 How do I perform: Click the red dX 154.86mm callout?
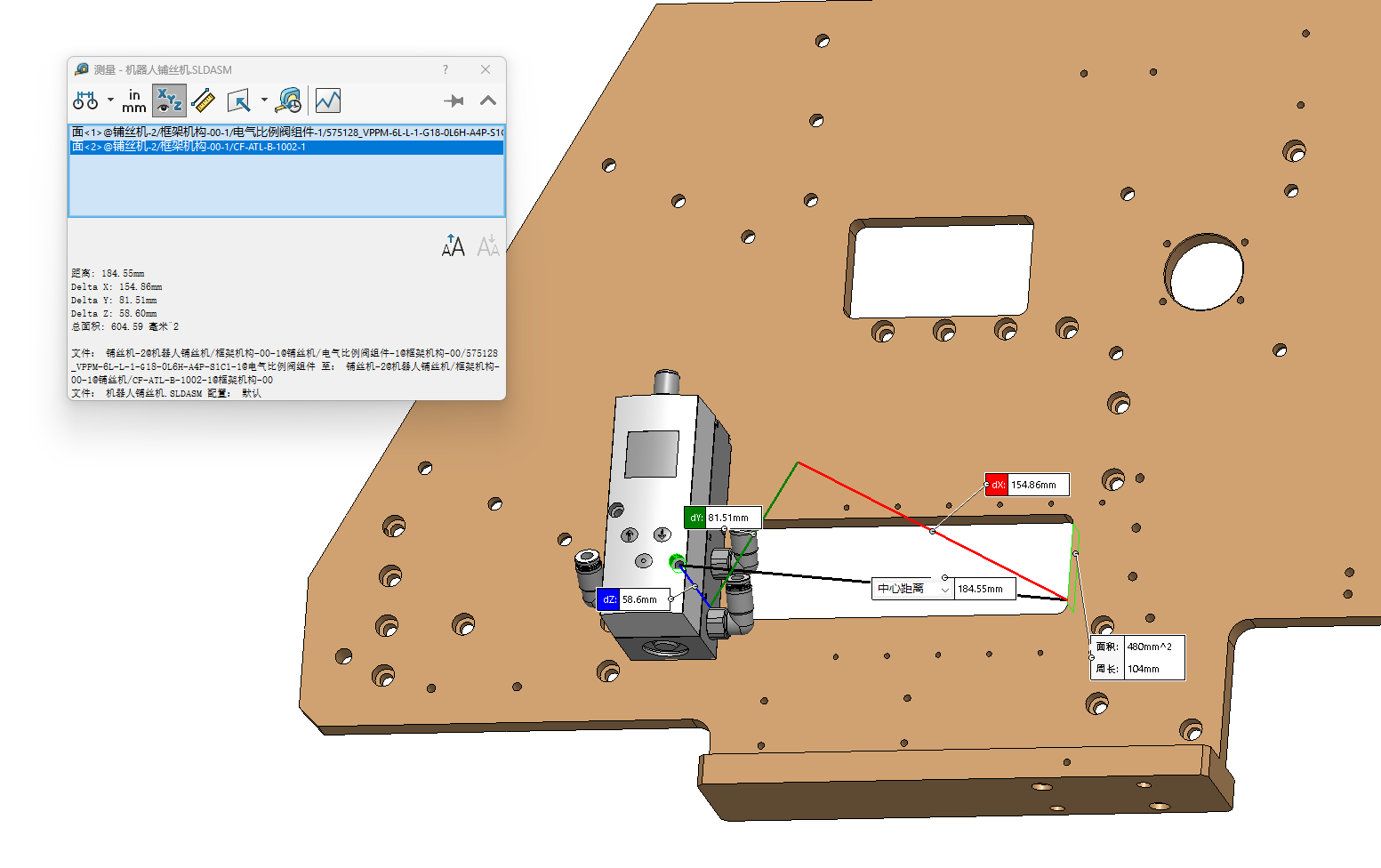[1027, 485]
